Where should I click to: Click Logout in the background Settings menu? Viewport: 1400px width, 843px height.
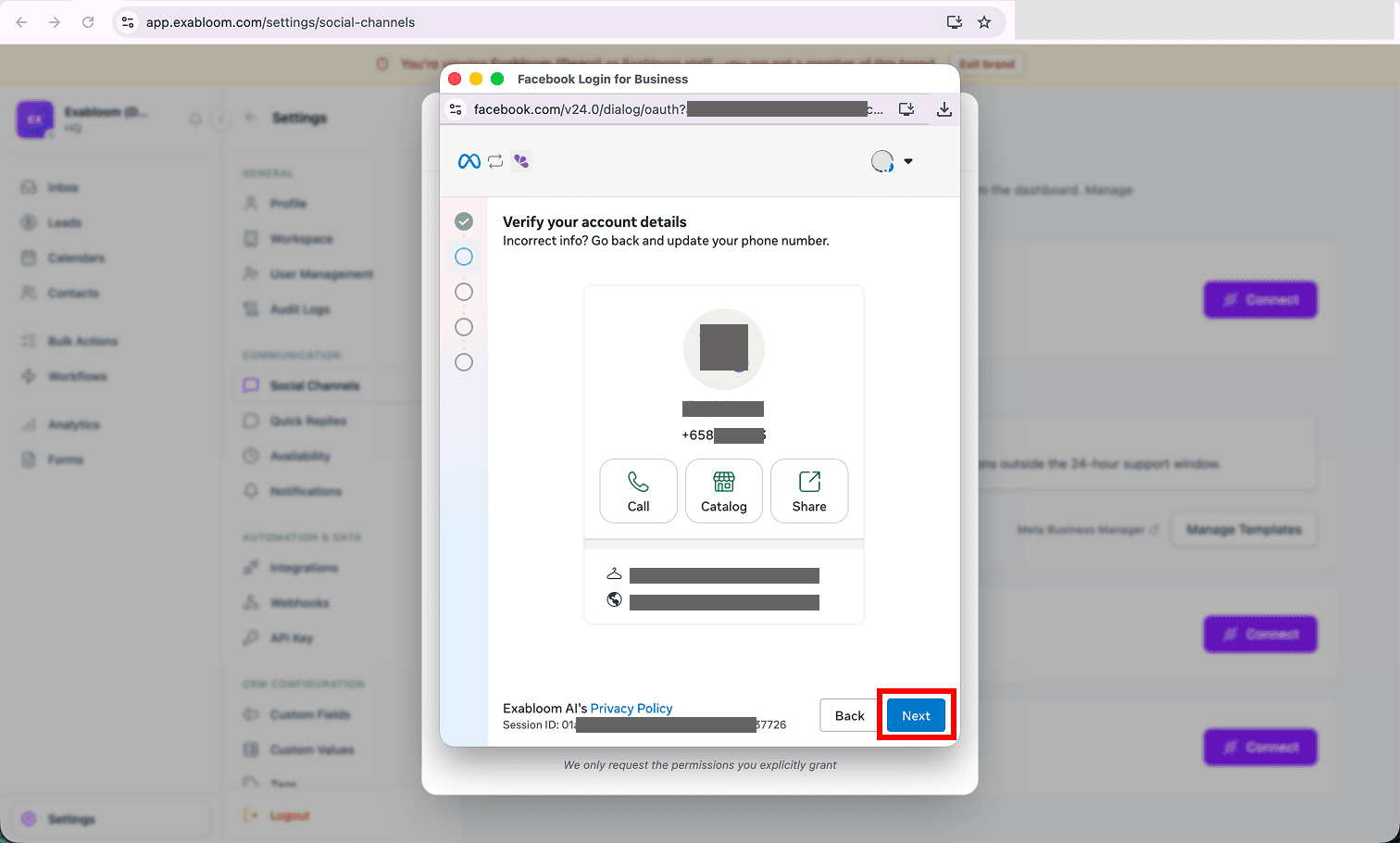[289, 816]
